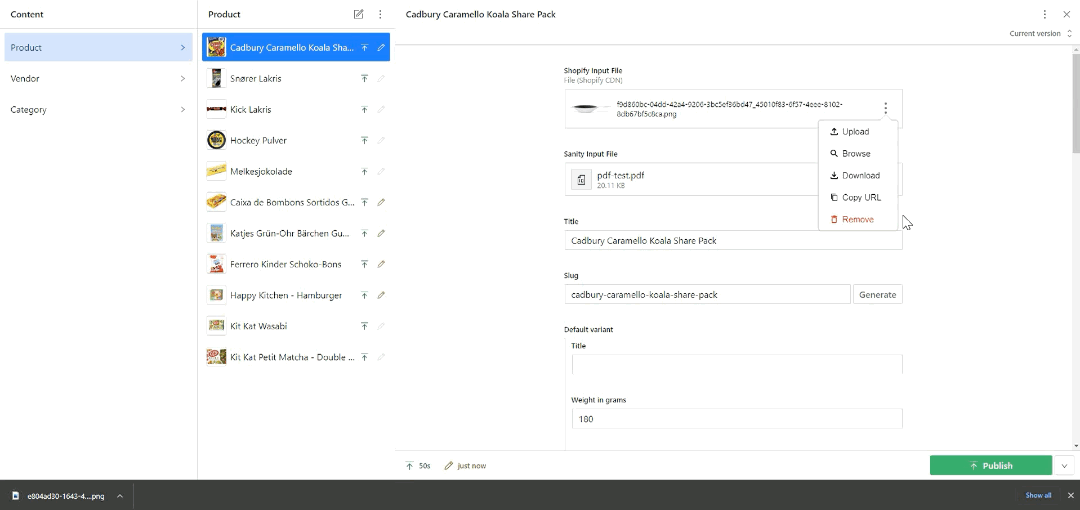Open the document options three-dot menu
This screenshot has width=1080, height=510.
pos(1044,14)
